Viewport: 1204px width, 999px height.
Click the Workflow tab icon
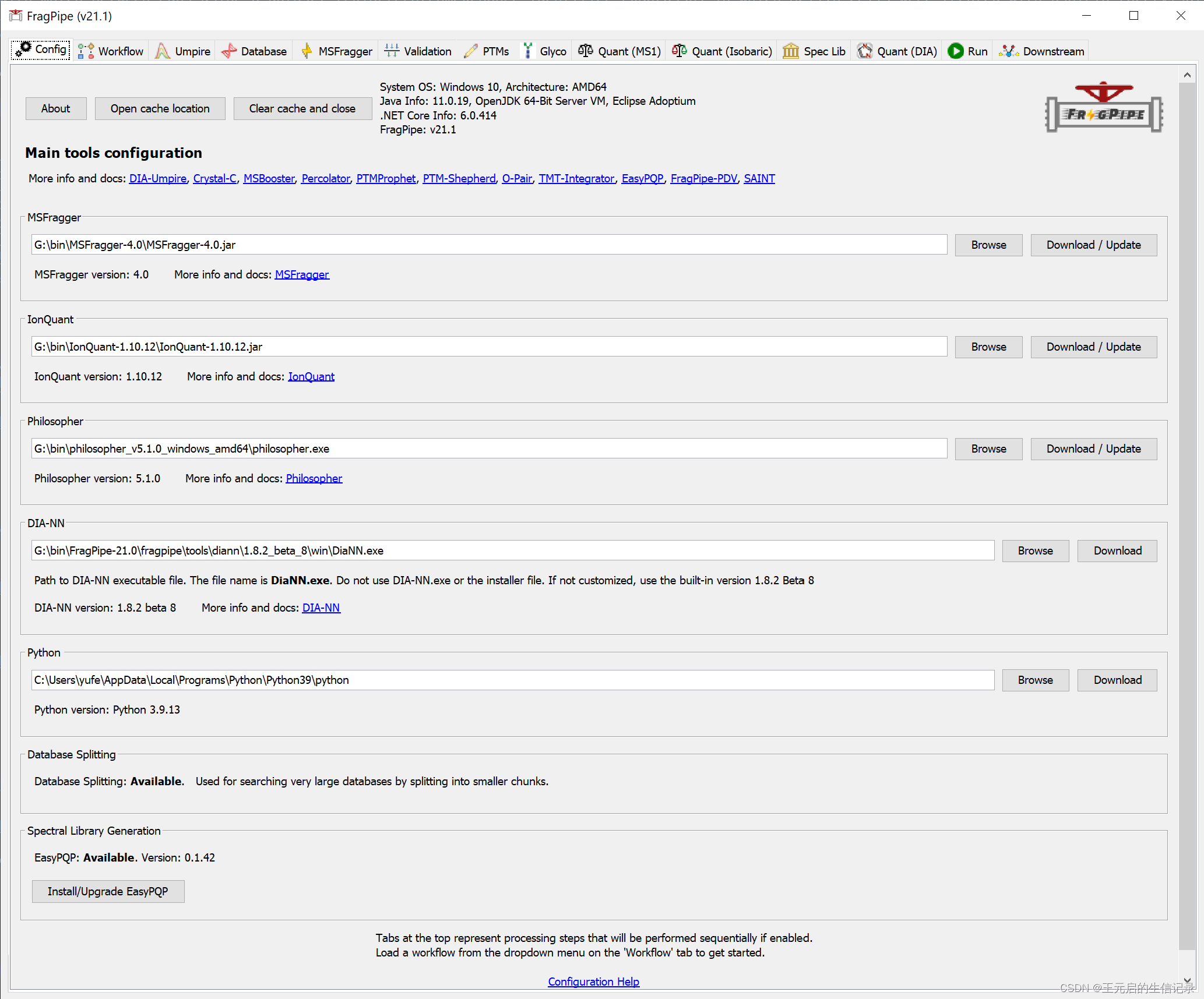click(86, 51)
